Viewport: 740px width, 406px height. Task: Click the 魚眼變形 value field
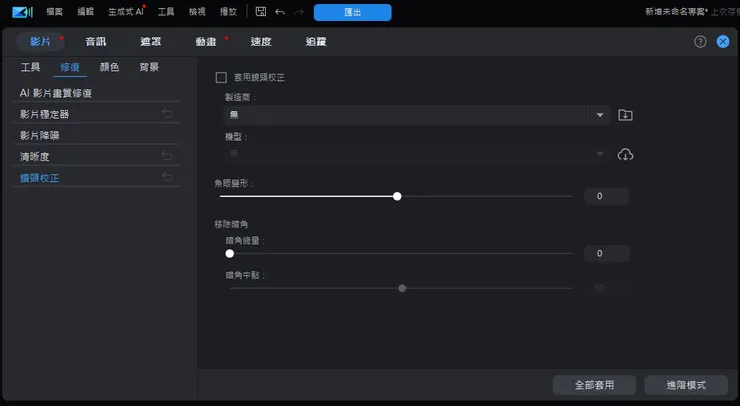606,196
